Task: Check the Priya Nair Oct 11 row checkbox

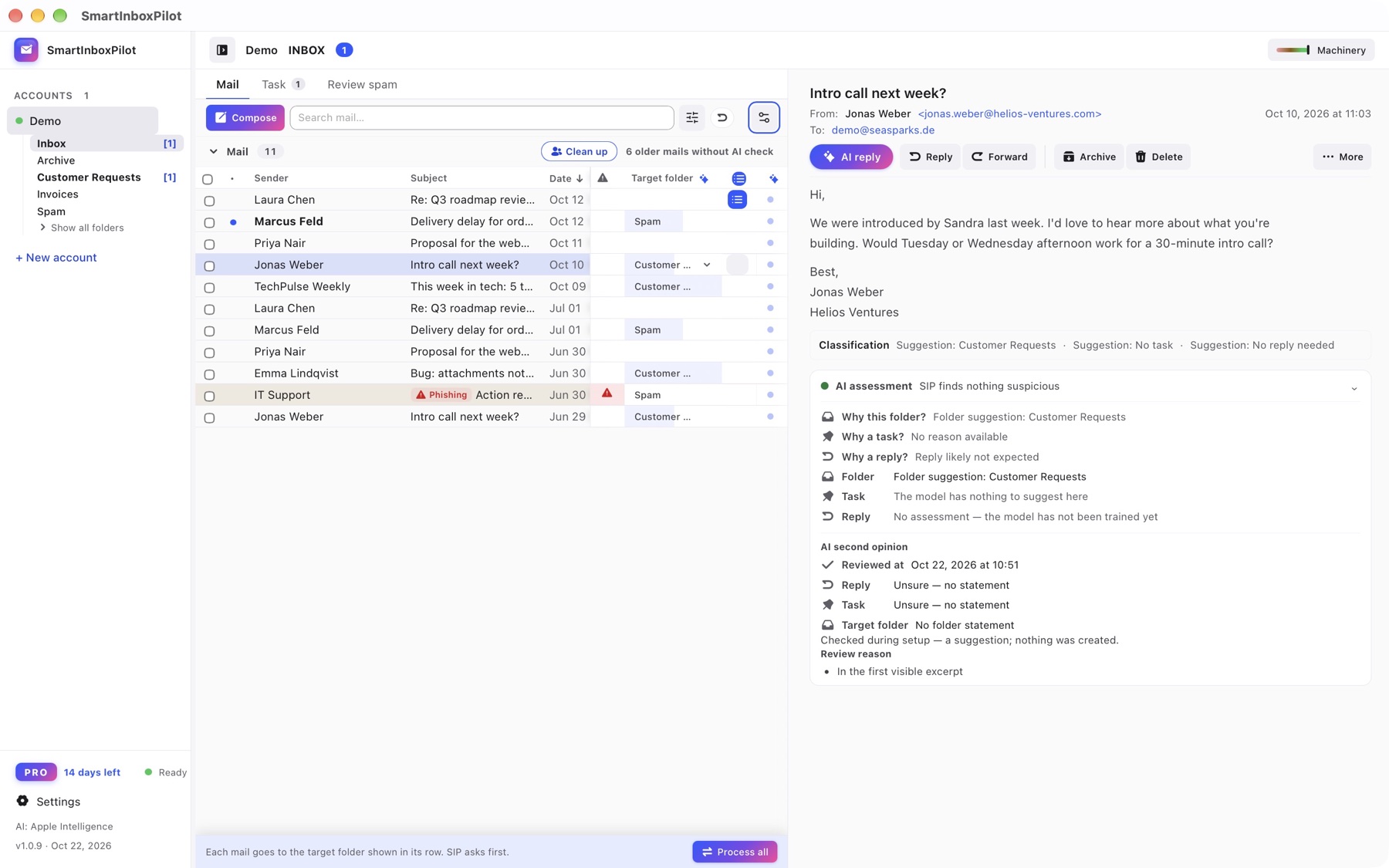Action: coord(209,244)
